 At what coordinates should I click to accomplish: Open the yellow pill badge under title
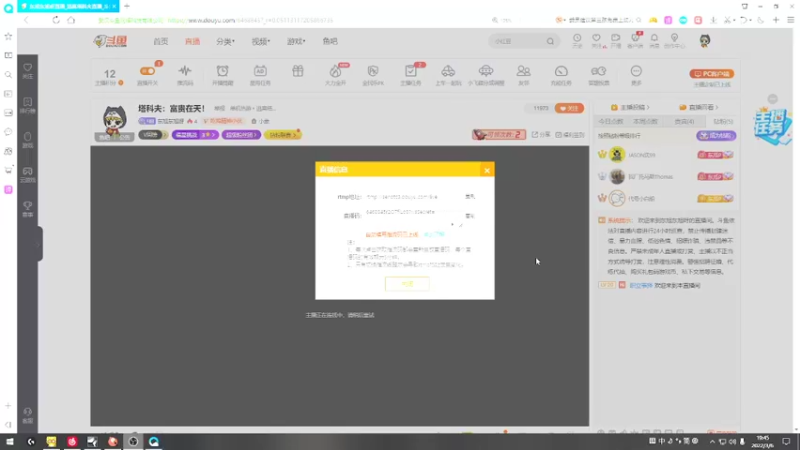(x=283, y=135)
